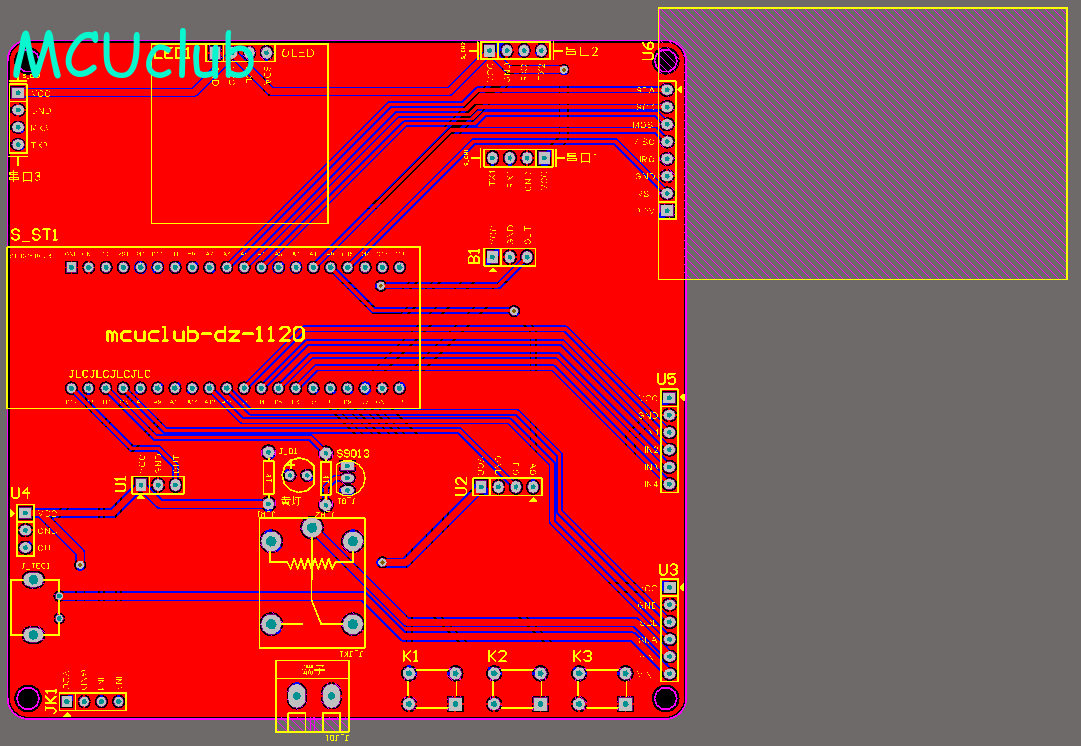Click the square pad of button K2
Screen dimensions: 1081x746
tap(540, 704)
